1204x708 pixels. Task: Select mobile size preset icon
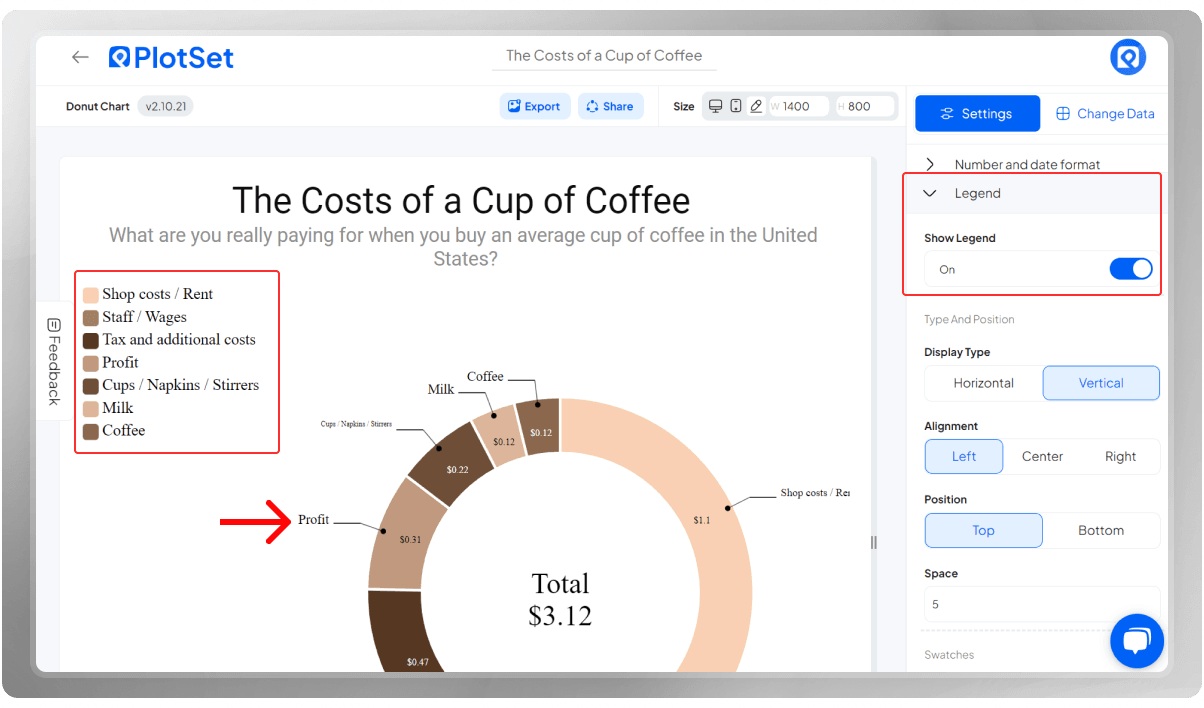pos(736,106)
